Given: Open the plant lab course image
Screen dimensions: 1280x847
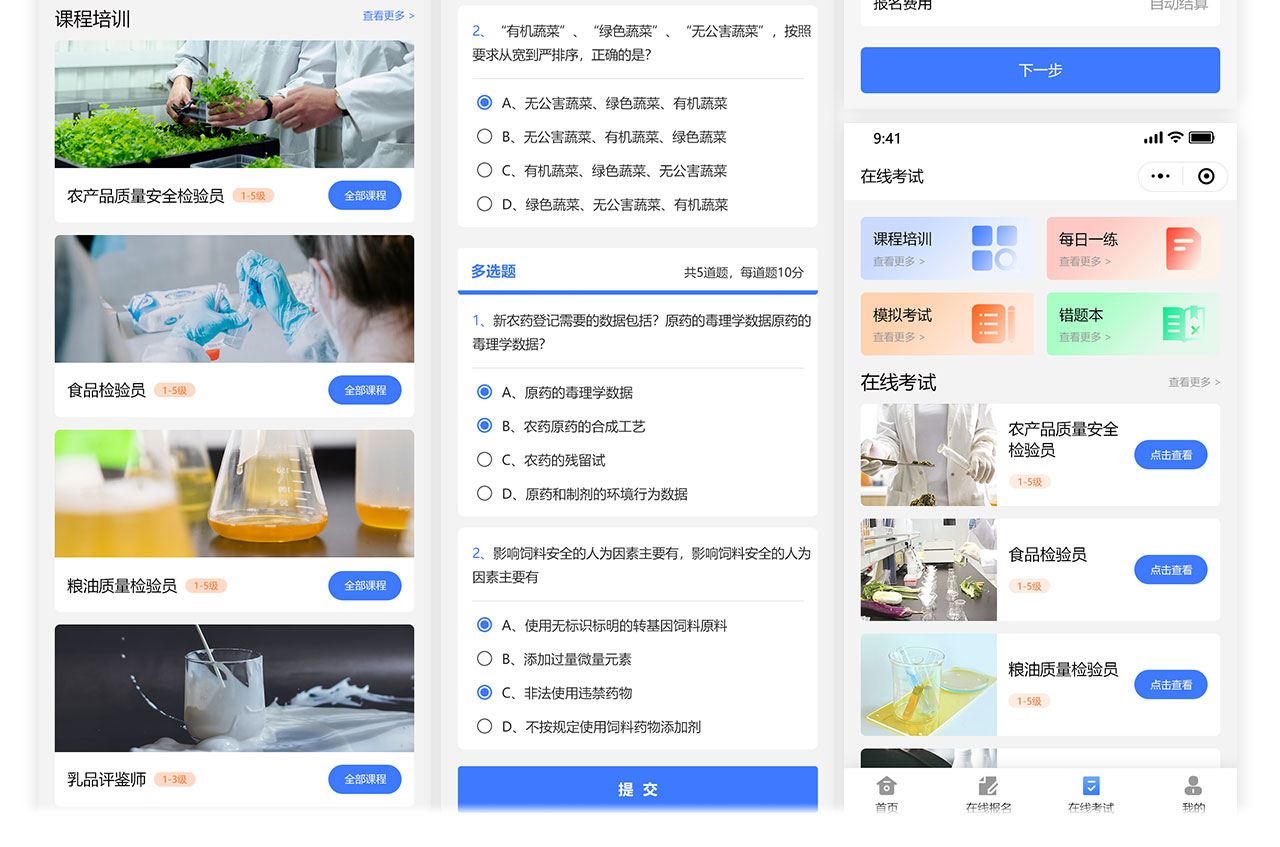Looking at the screenshot, I should pyautogui.click(x=234, y=104).
